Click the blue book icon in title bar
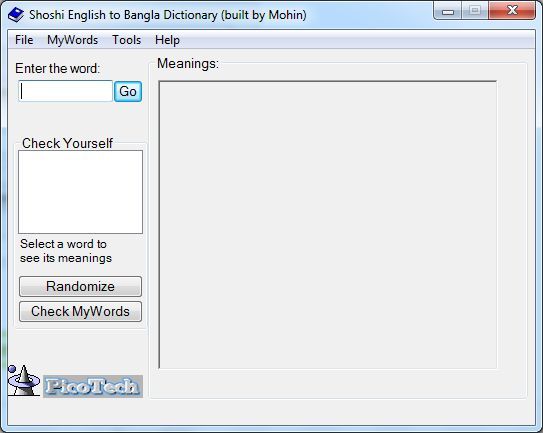 tap(16, 15)
